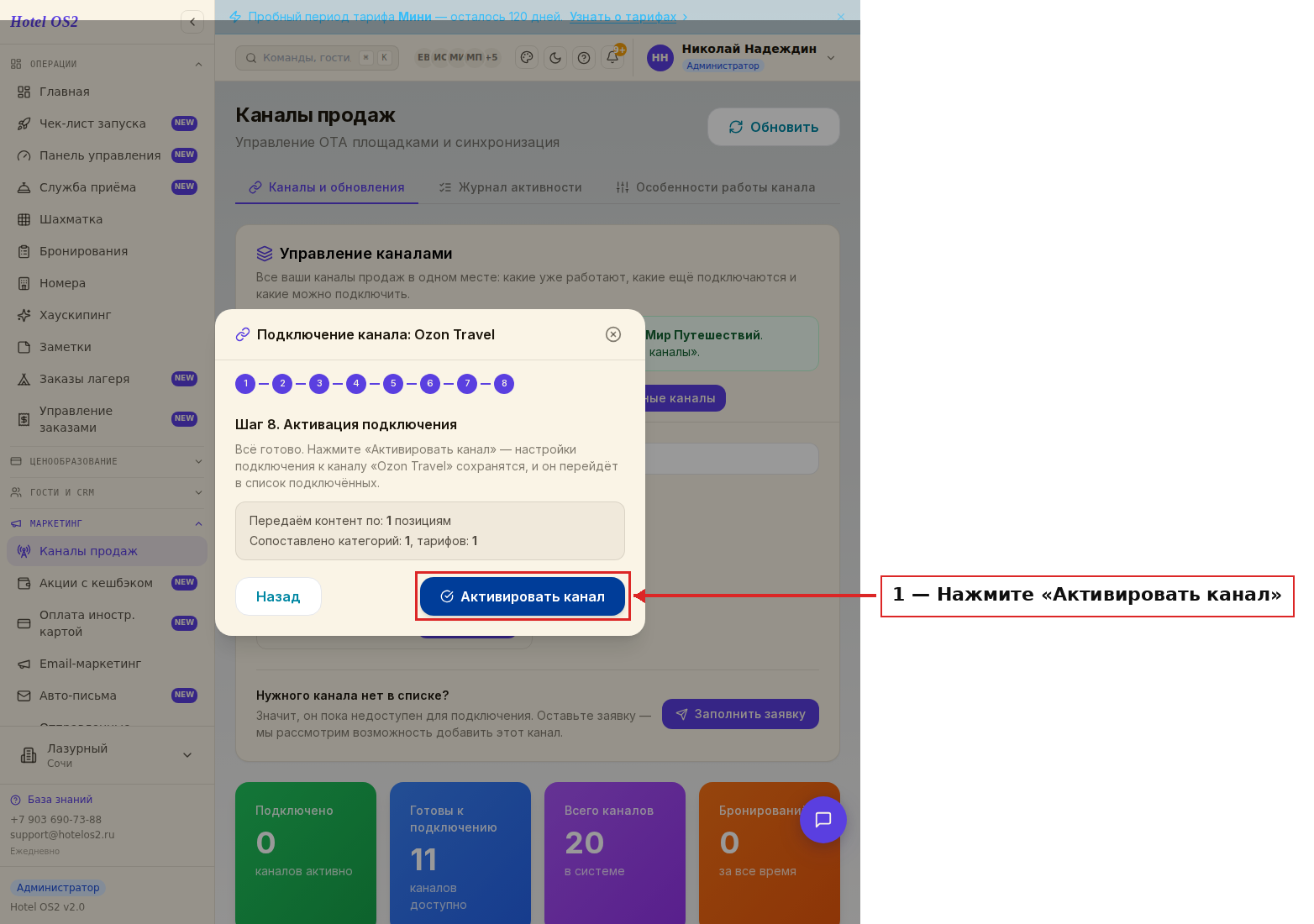Click the «ЕВ» shortcut badge in header

423,57
